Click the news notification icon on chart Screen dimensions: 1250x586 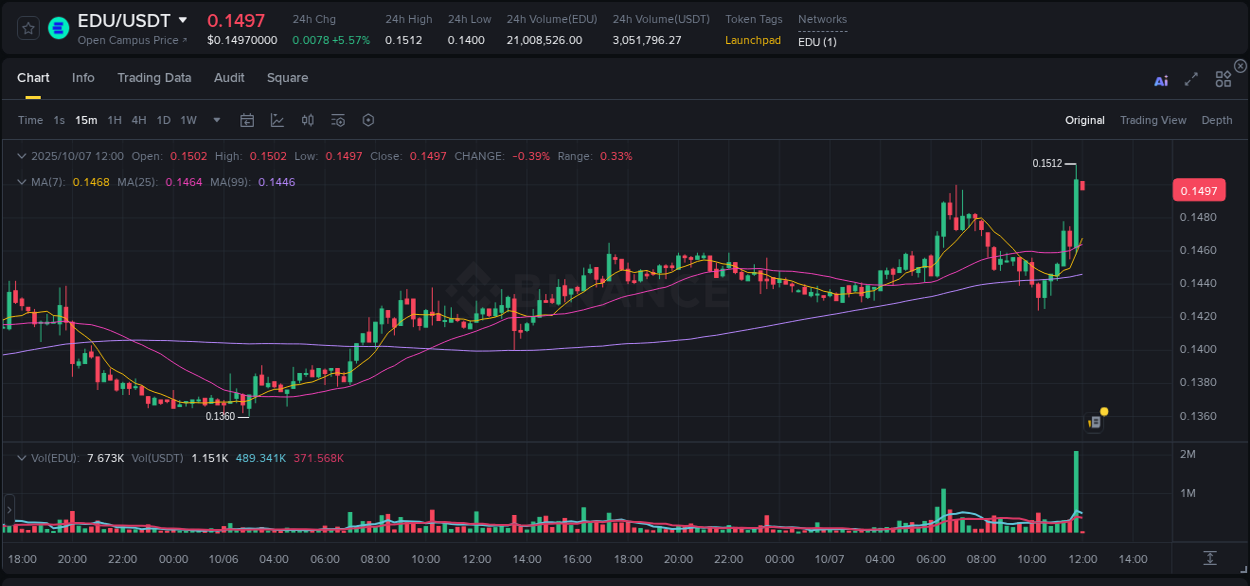pyautogui.click(x=1094, y=421)
